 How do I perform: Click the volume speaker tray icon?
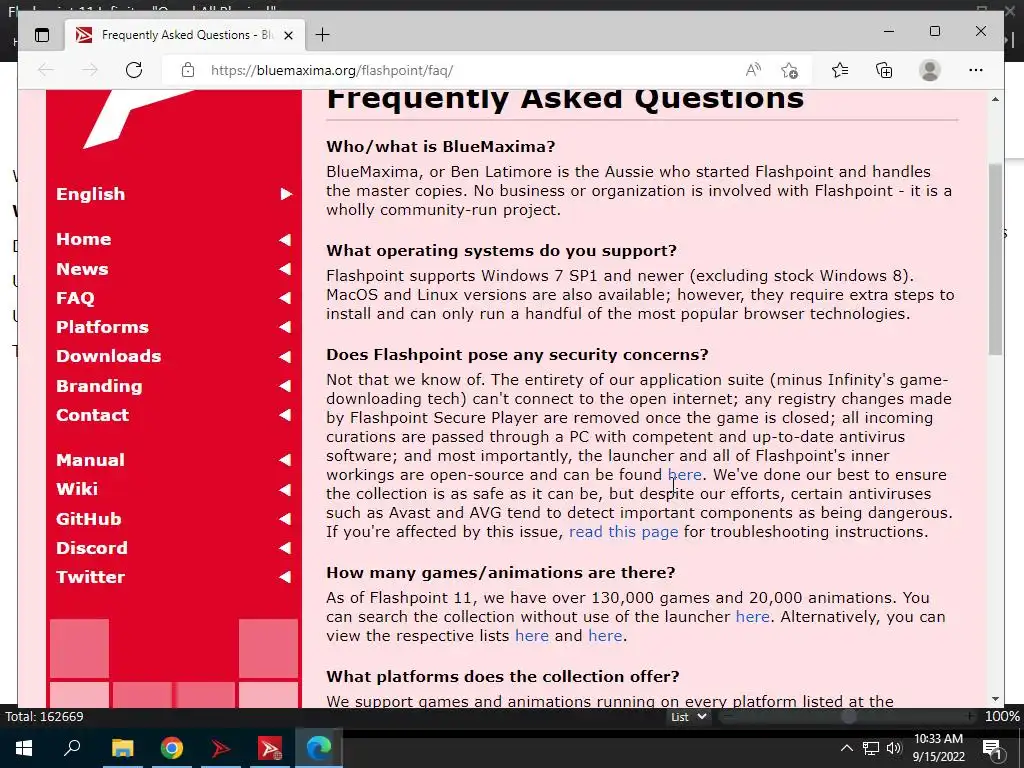click(x=894, y=748)
